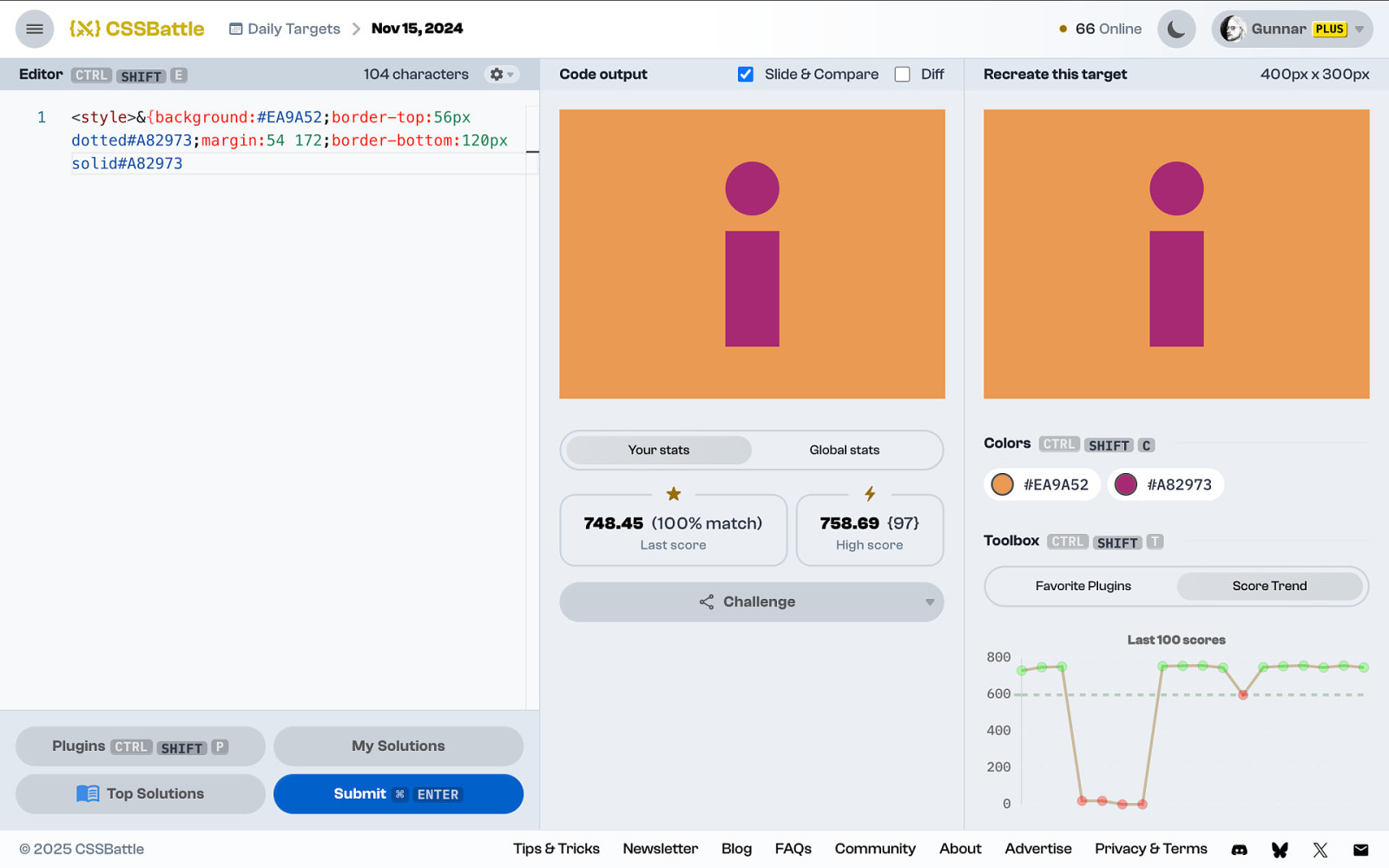Click the Challenge share icon
This screenshot has height=868, width=1389.
[707, 602]
